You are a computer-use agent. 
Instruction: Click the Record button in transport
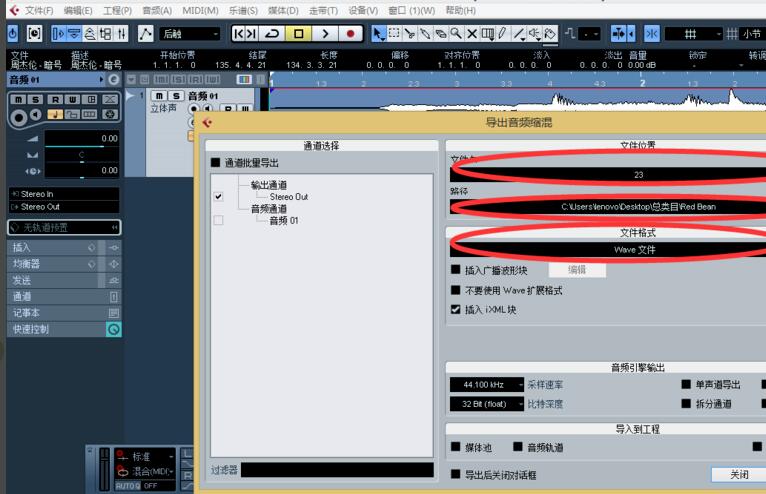tap(350, 34)
